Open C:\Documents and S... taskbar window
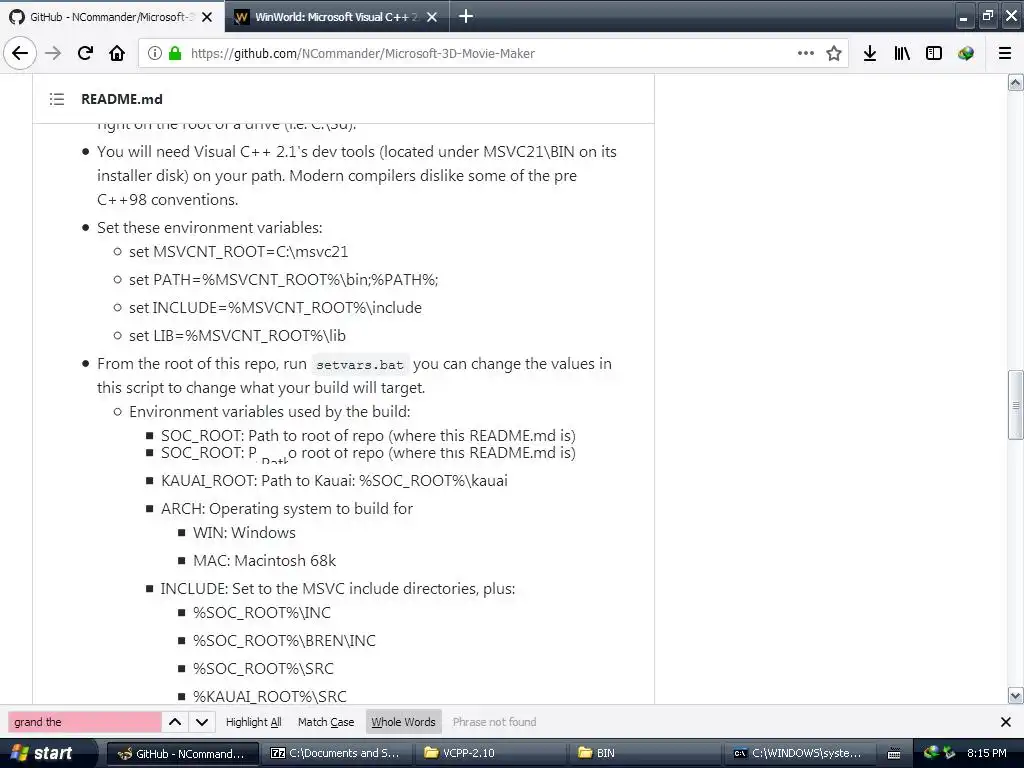This screenshot has height=768, width=1024. point(336,753)
